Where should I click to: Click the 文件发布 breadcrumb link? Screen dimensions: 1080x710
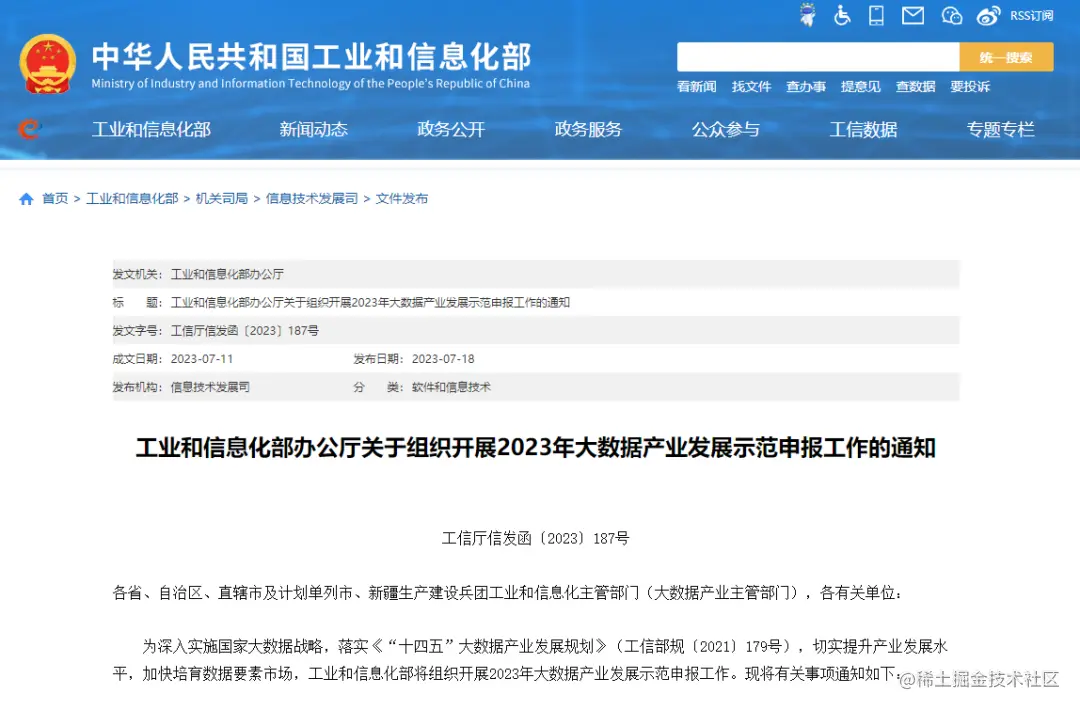coord(401,198)
